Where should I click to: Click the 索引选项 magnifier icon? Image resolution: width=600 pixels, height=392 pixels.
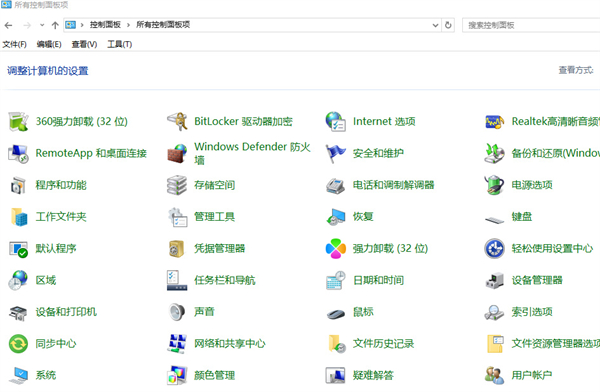[x=494, y=312]
